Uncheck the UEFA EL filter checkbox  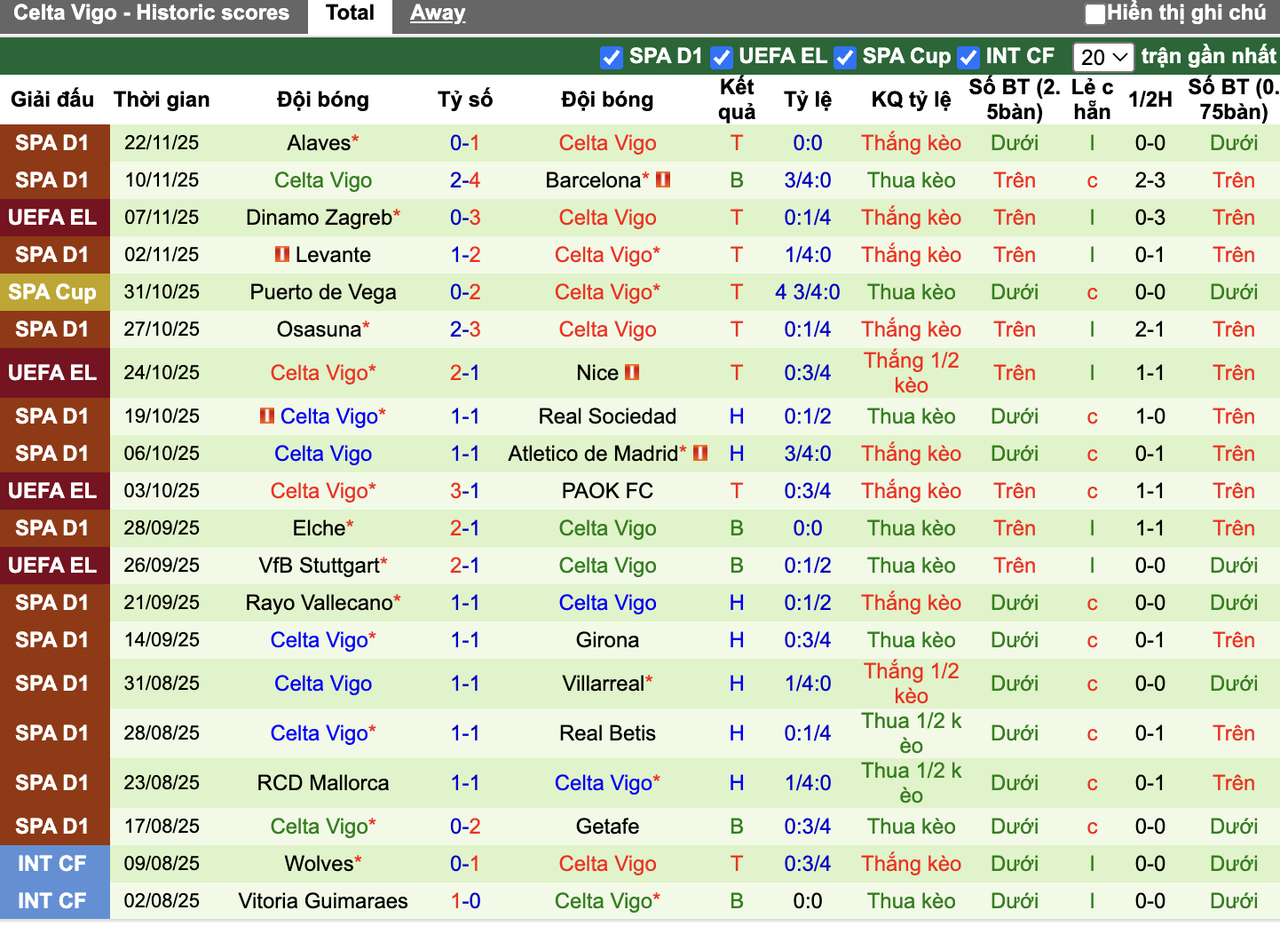721,57
